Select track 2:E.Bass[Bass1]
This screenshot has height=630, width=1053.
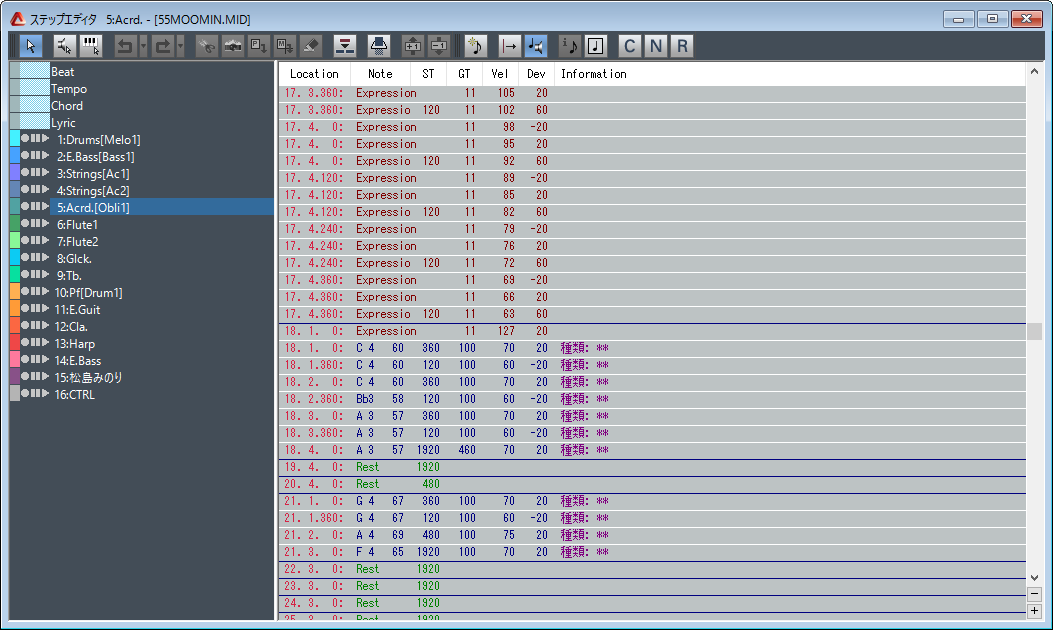tap(142, 156)
